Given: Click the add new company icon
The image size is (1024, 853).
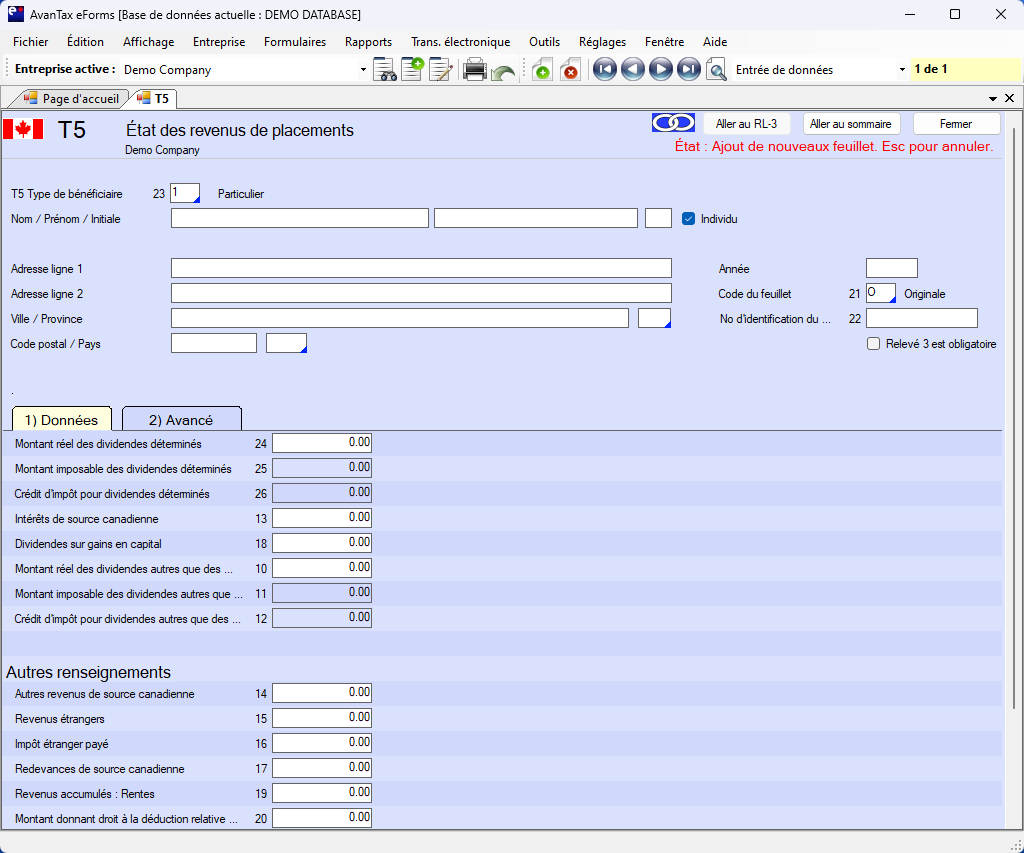Looking at the screenshot, I should point(412,70).
